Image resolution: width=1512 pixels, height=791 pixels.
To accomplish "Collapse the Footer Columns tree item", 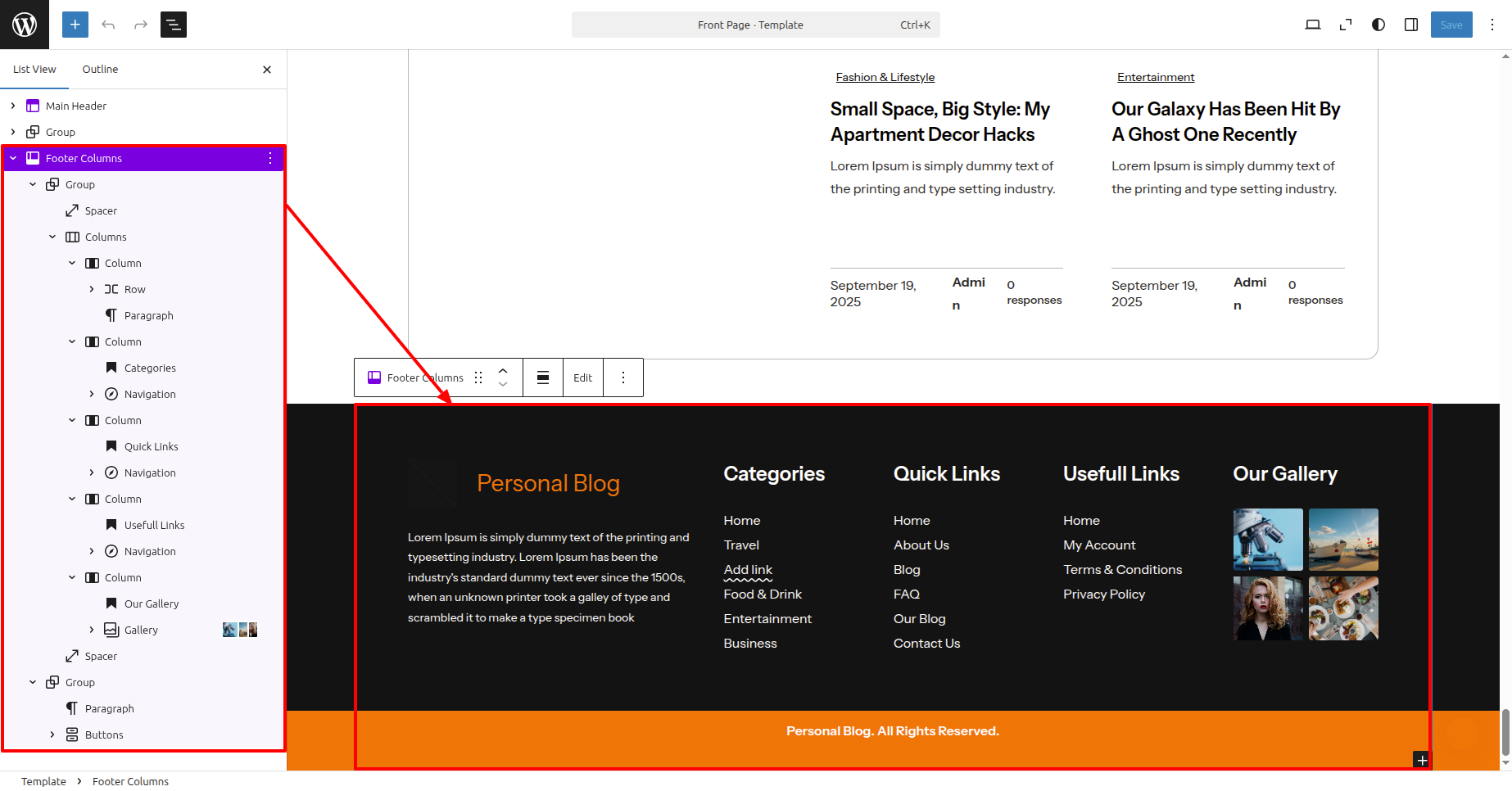I will point(13,158).
